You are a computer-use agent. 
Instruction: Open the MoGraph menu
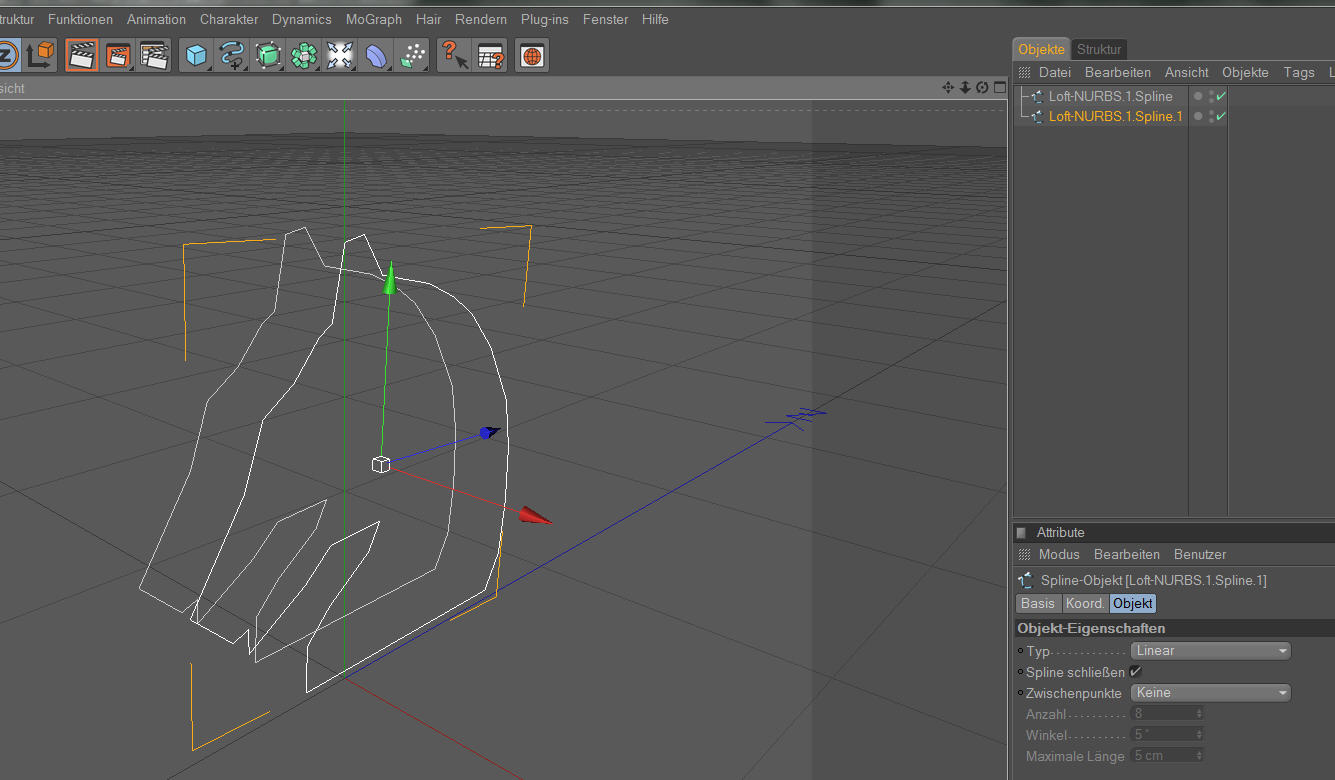click(373, 19)
